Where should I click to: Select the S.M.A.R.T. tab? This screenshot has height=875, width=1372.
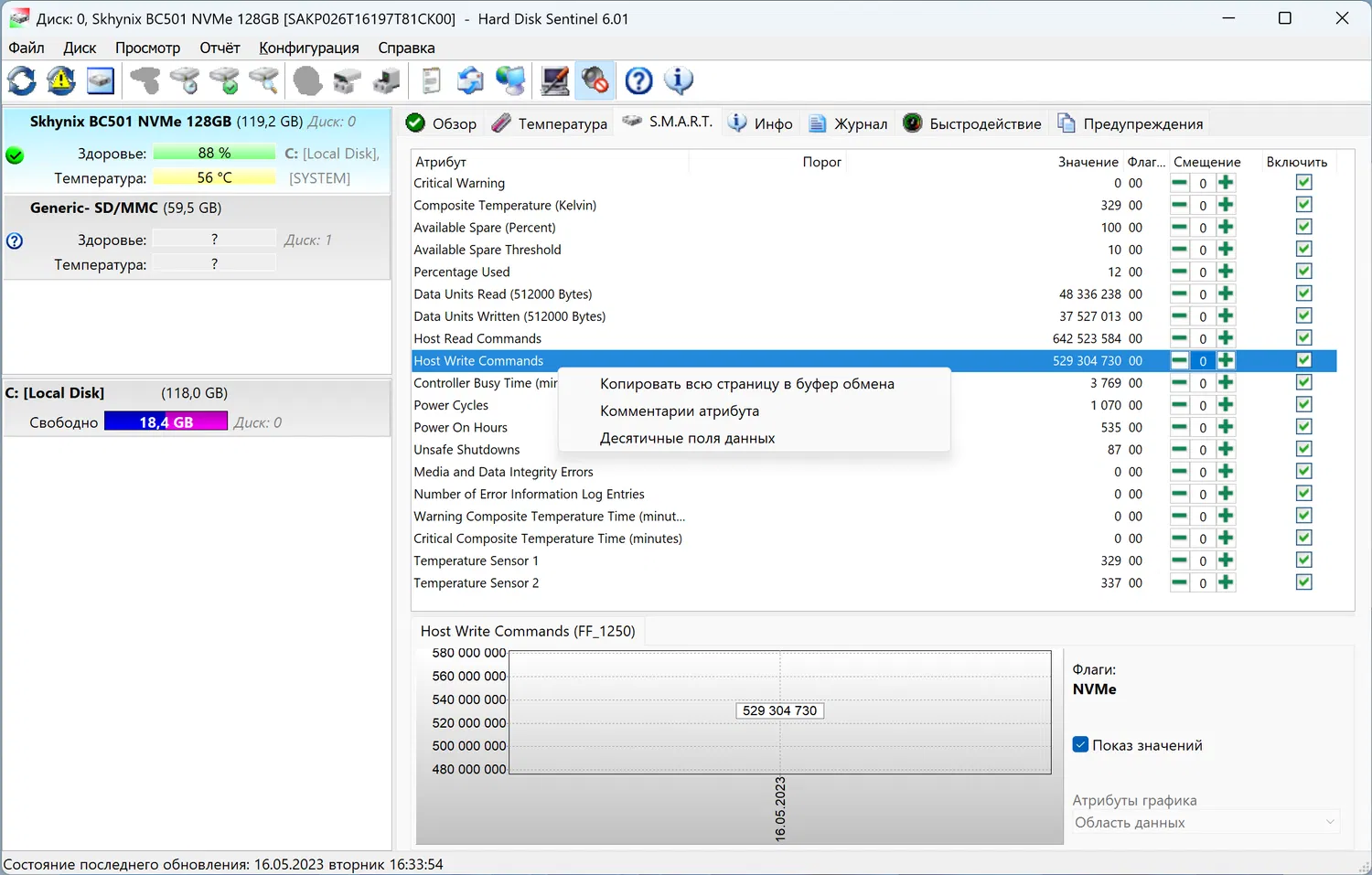point(668,122)
